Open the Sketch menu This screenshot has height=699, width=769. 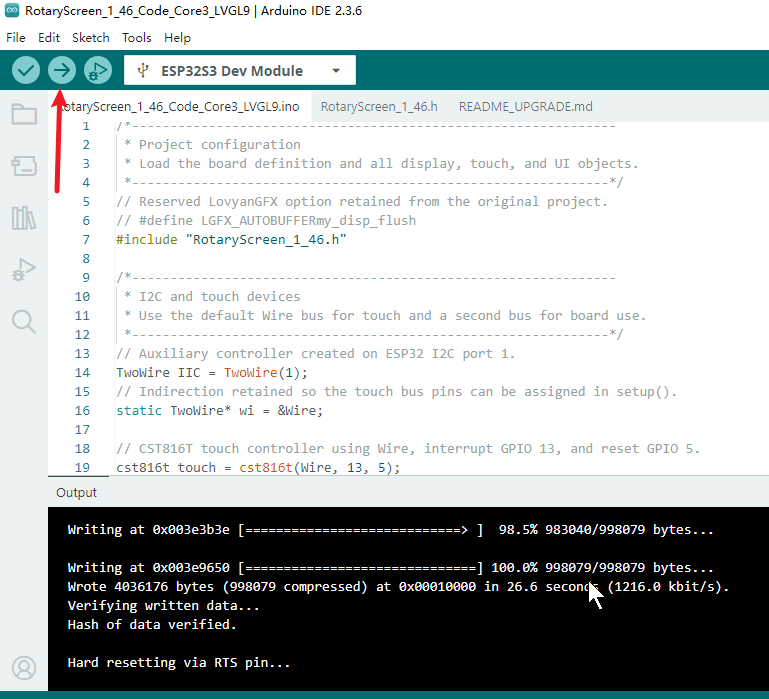(x=91, y=38)
